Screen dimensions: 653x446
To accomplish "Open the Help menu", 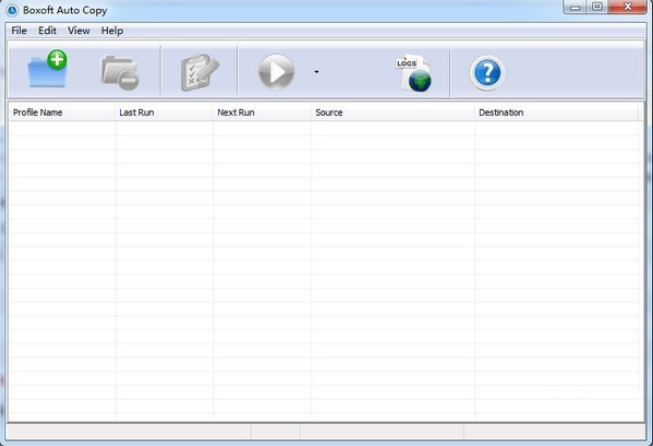I will [112, 31].
